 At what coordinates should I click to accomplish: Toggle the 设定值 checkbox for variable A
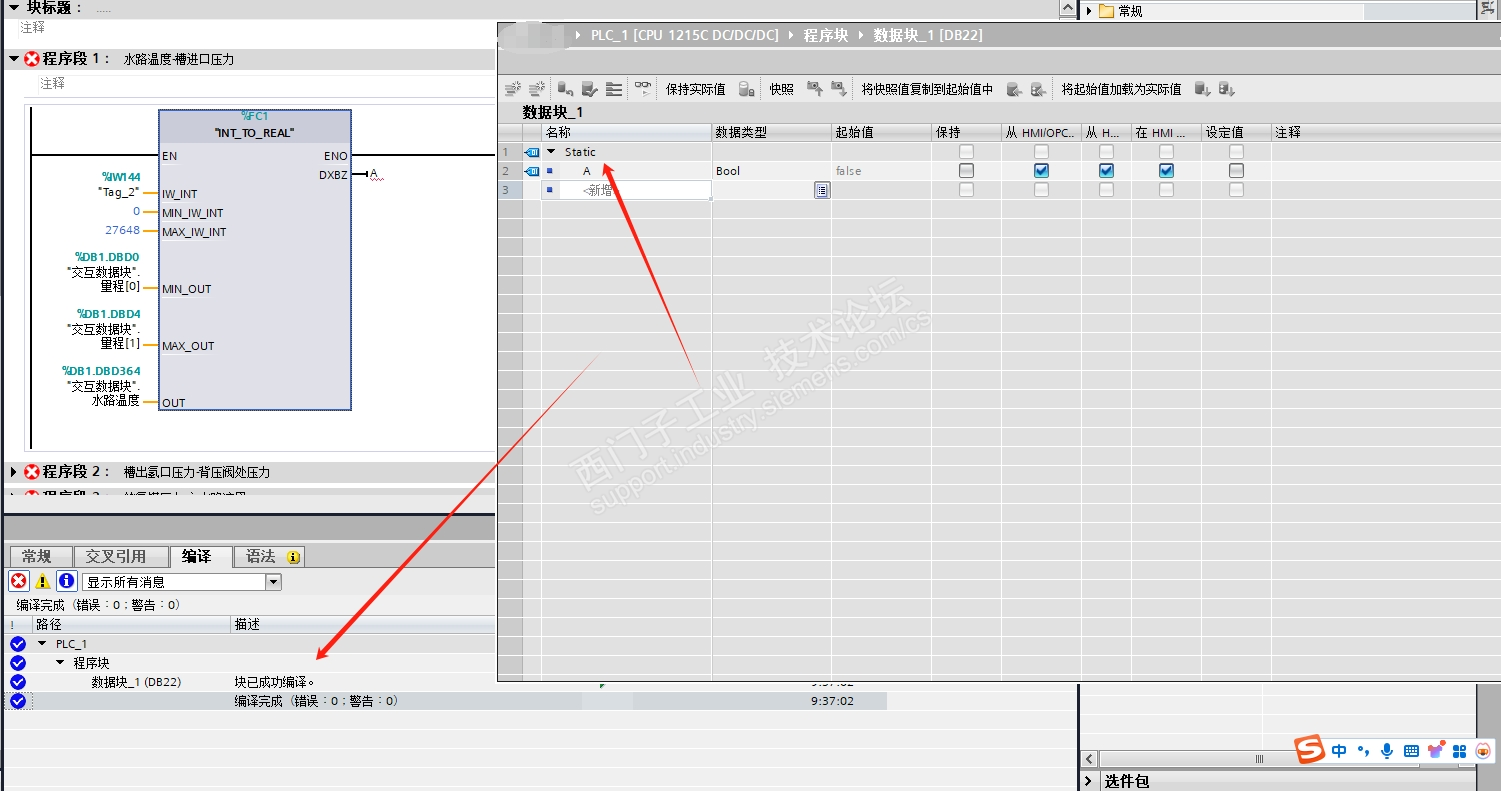click(1236, 171)
